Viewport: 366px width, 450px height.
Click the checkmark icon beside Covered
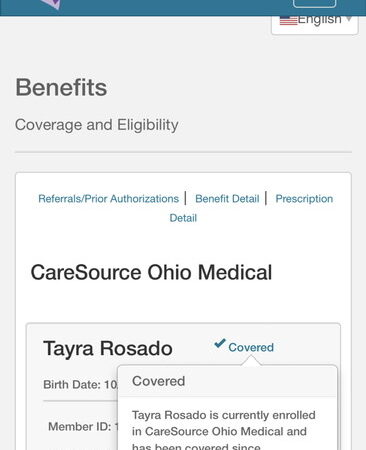coord(220,343)
